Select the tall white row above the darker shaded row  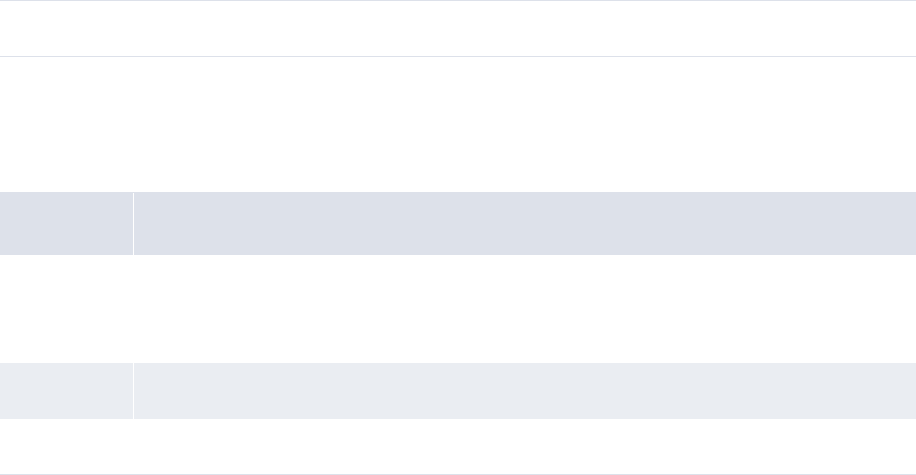tap(458, 124)
